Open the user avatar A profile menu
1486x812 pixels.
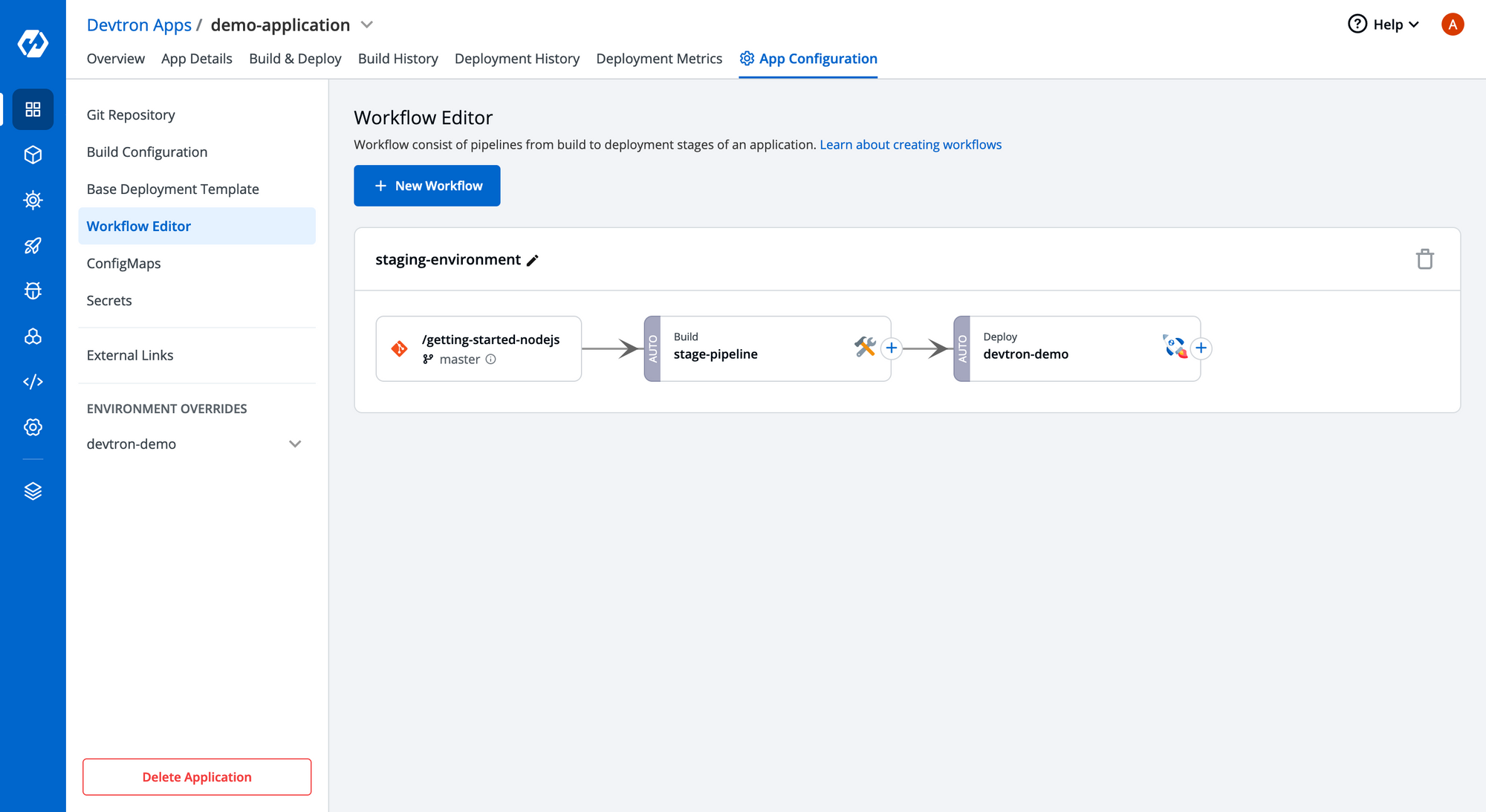(x=1452, y=25)
